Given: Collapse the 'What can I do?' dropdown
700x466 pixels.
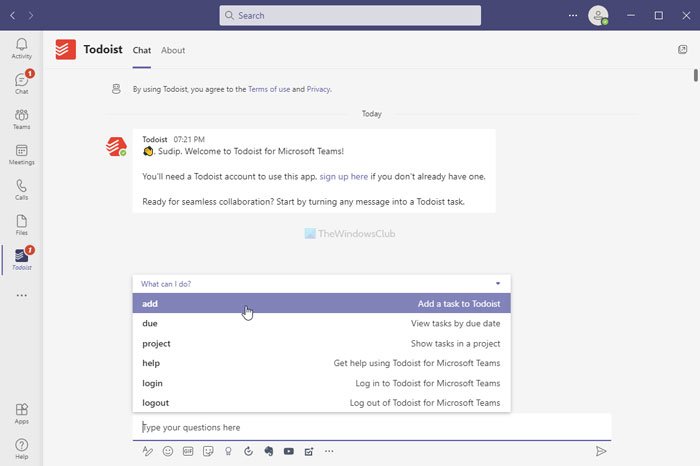Looking at the screenshot, I should (x=498, y=283).
